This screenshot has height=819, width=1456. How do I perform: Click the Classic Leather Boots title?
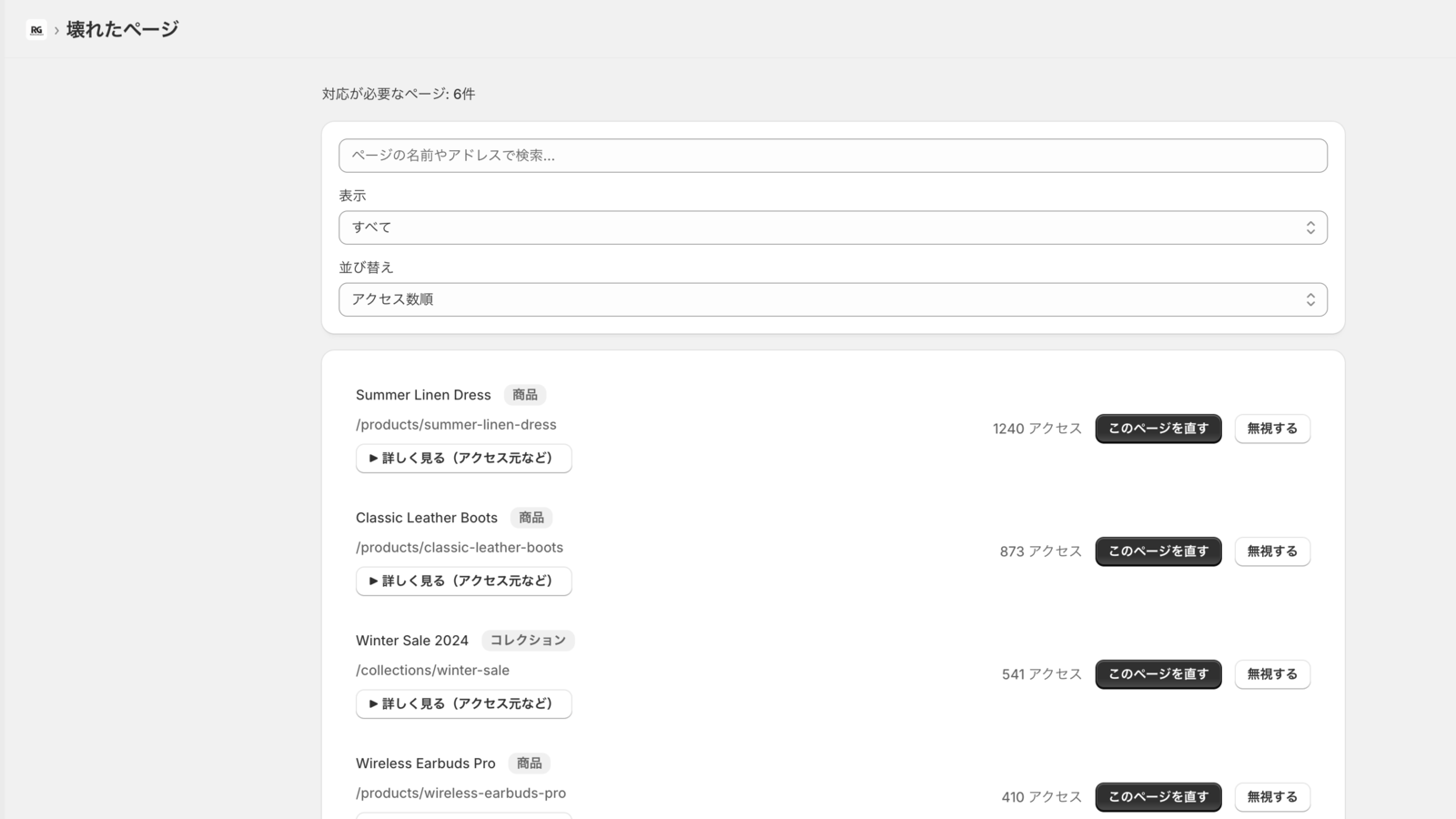(427, 518)
